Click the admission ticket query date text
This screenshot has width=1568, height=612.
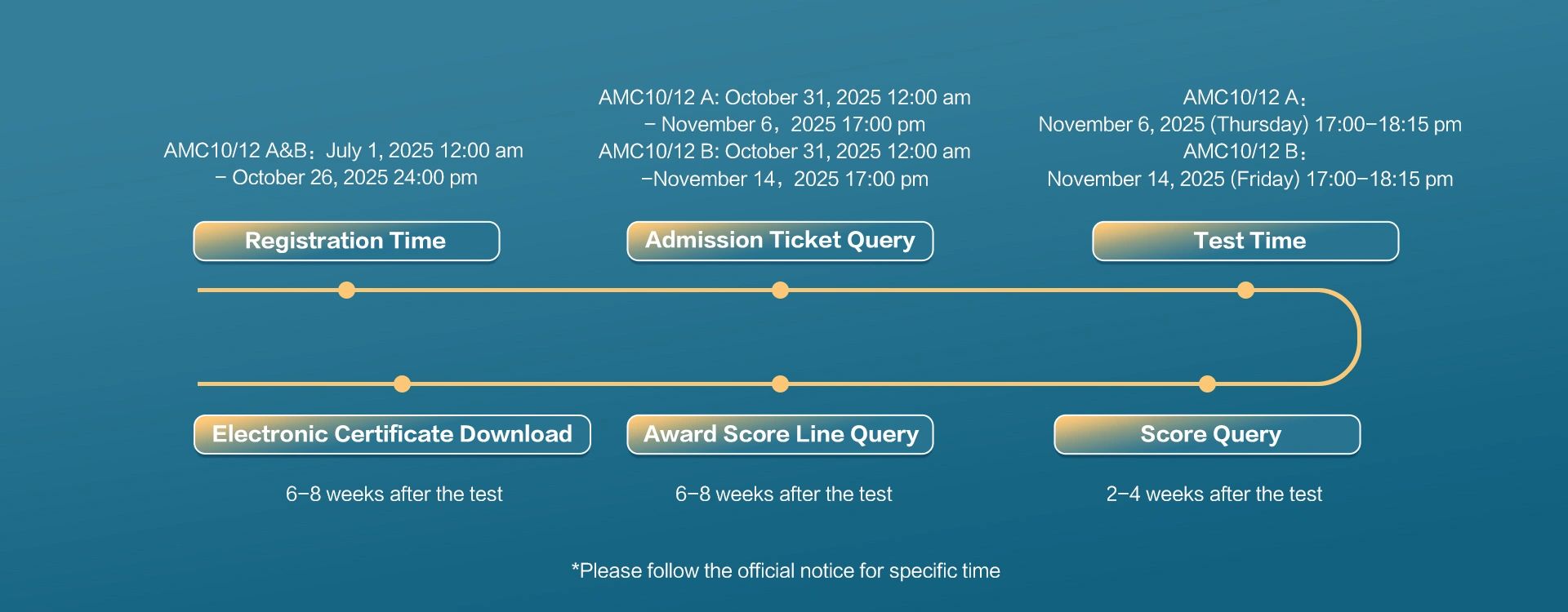click(x=784, y=138)
